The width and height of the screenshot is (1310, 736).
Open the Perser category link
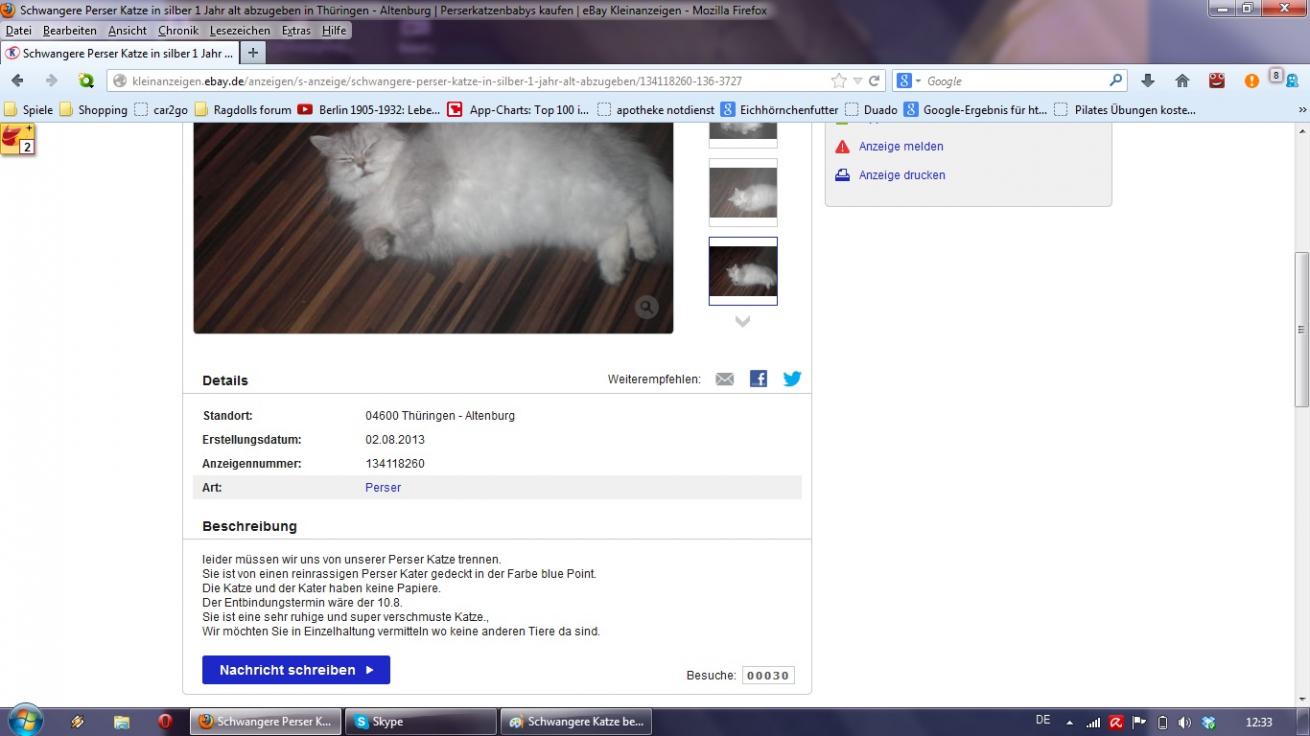click(x=383, y=488)
